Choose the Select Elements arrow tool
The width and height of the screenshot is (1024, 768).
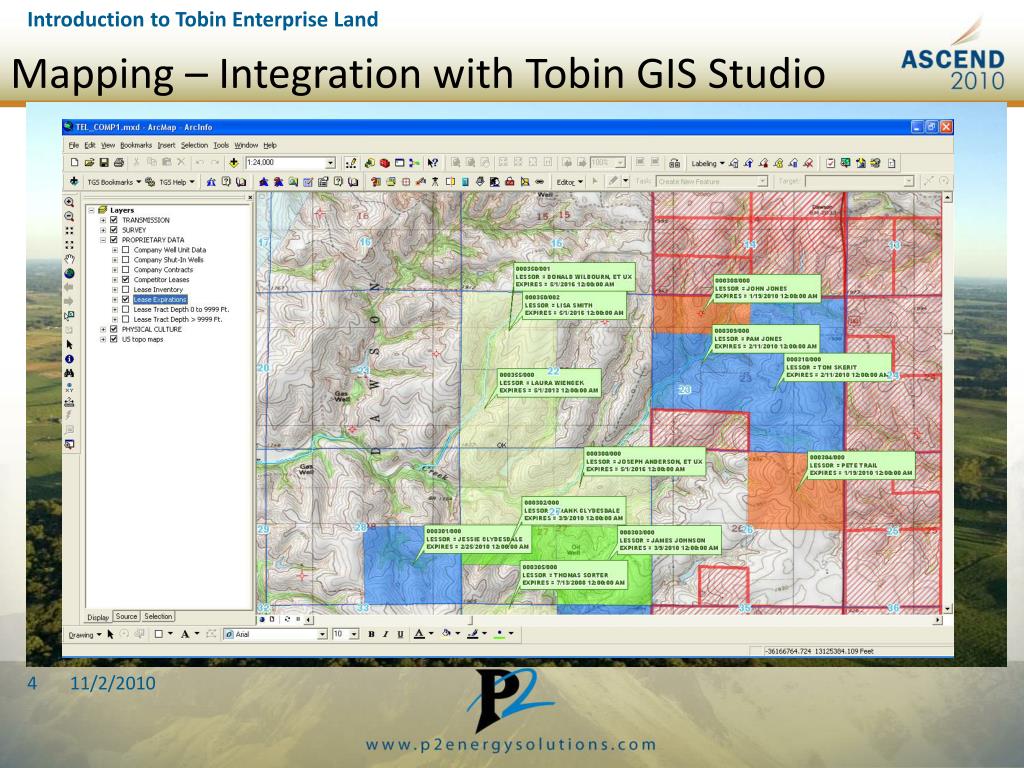(x=69, y=345)
